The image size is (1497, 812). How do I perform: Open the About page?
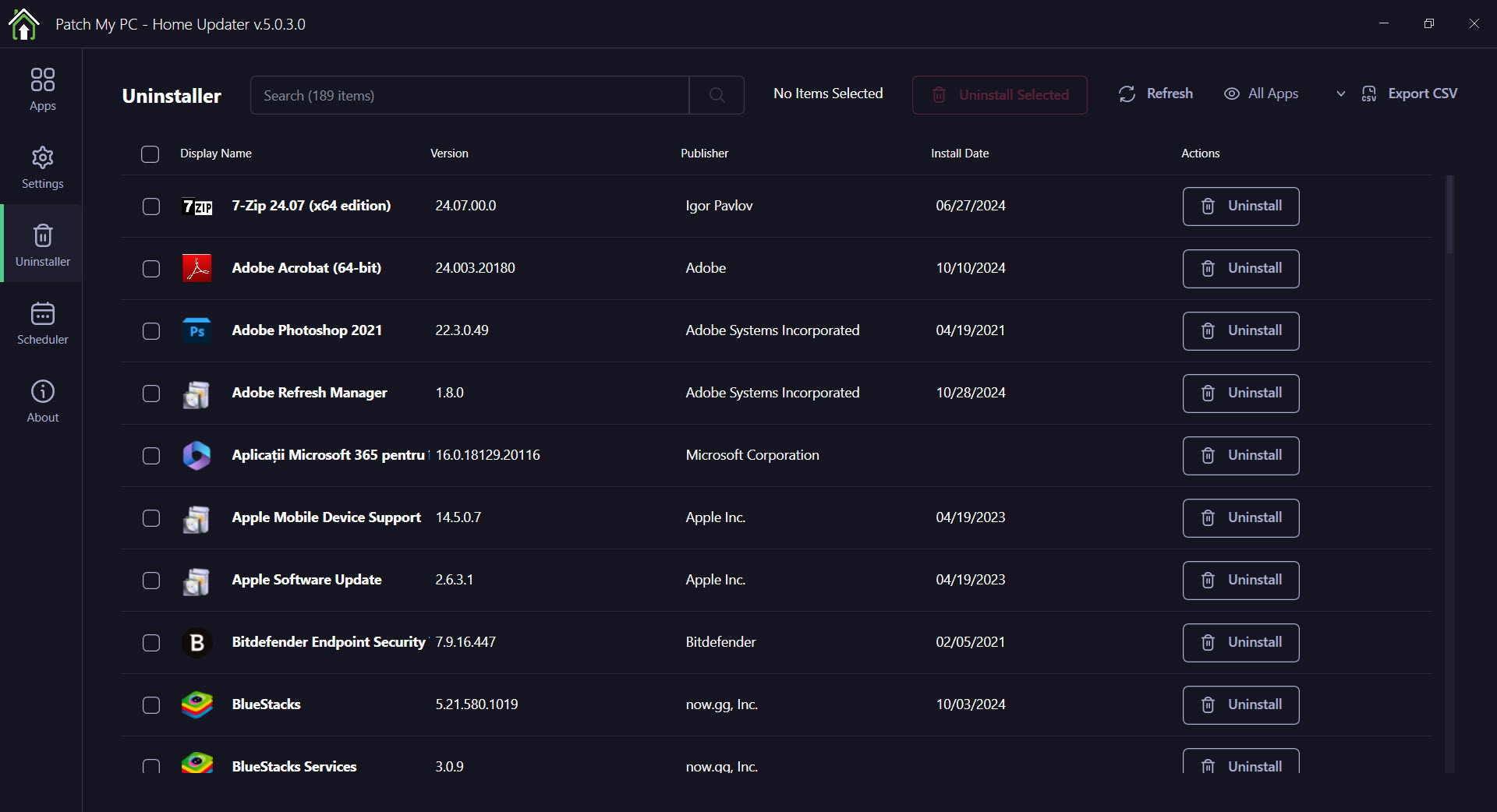coord(42,401)
